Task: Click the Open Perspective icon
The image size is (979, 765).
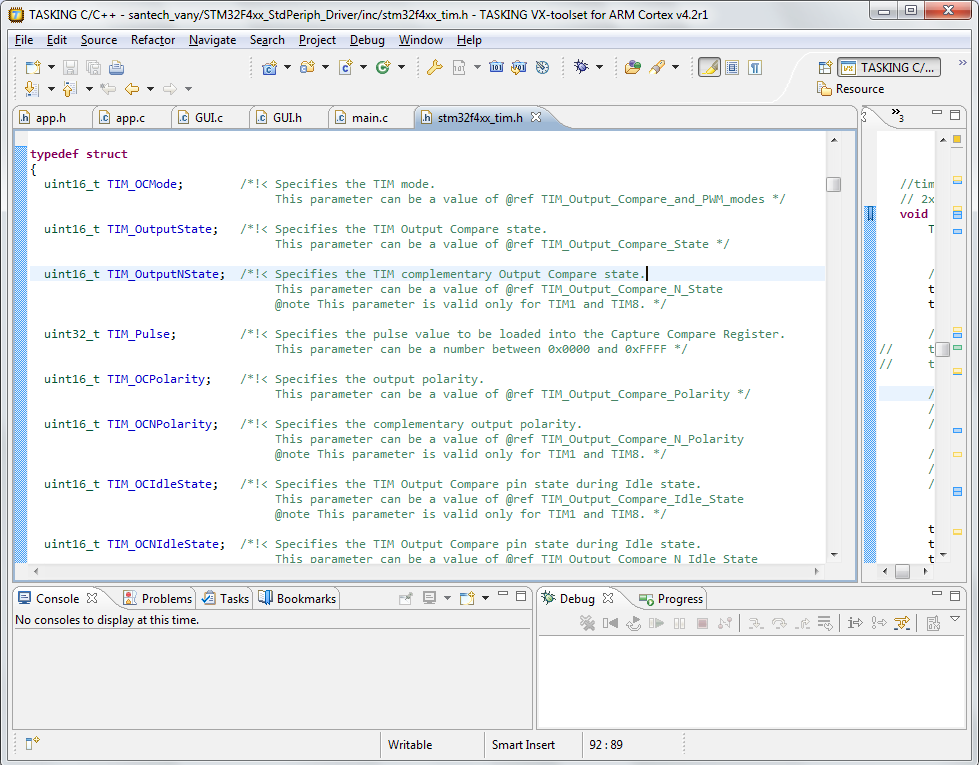Action: click(x=825, y=67)
